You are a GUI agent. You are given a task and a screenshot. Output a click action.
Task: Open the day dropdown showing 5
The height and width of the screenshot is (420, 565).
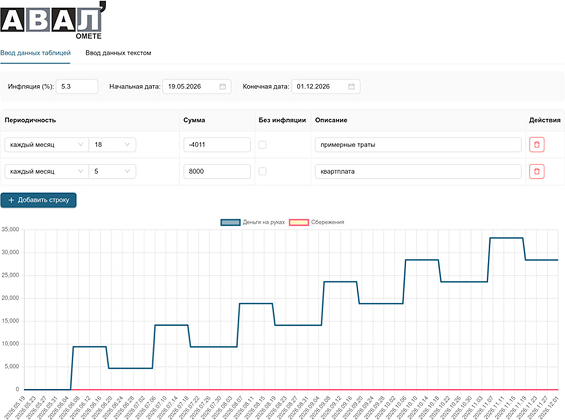(x=112, y=171)
